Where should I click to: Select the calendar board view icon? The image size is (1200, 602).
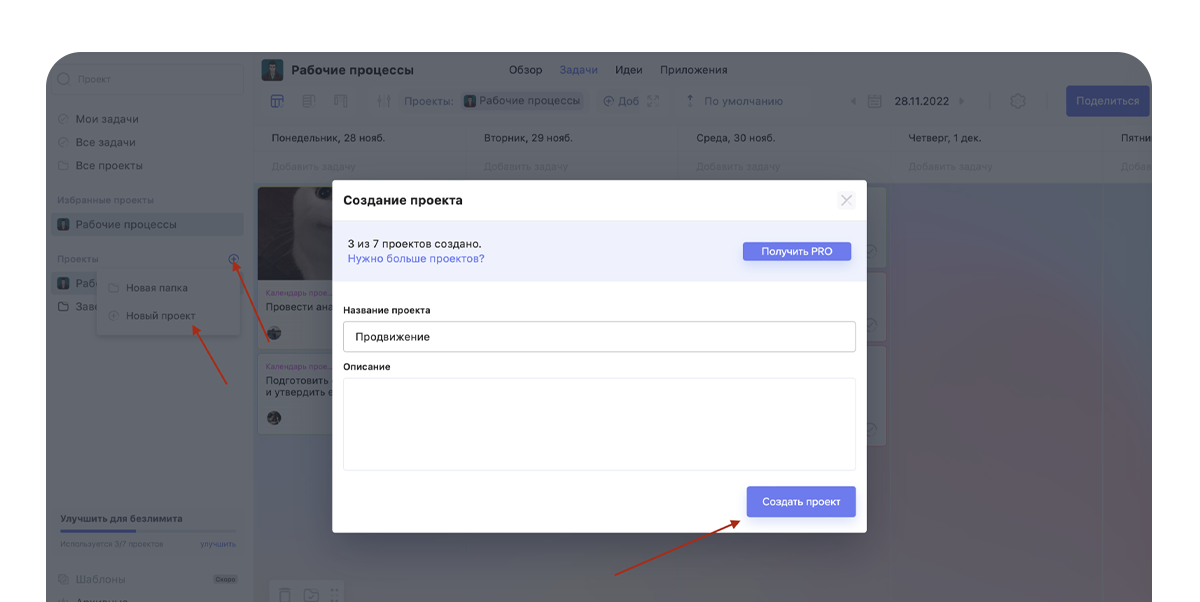click(x=277, y=101)
